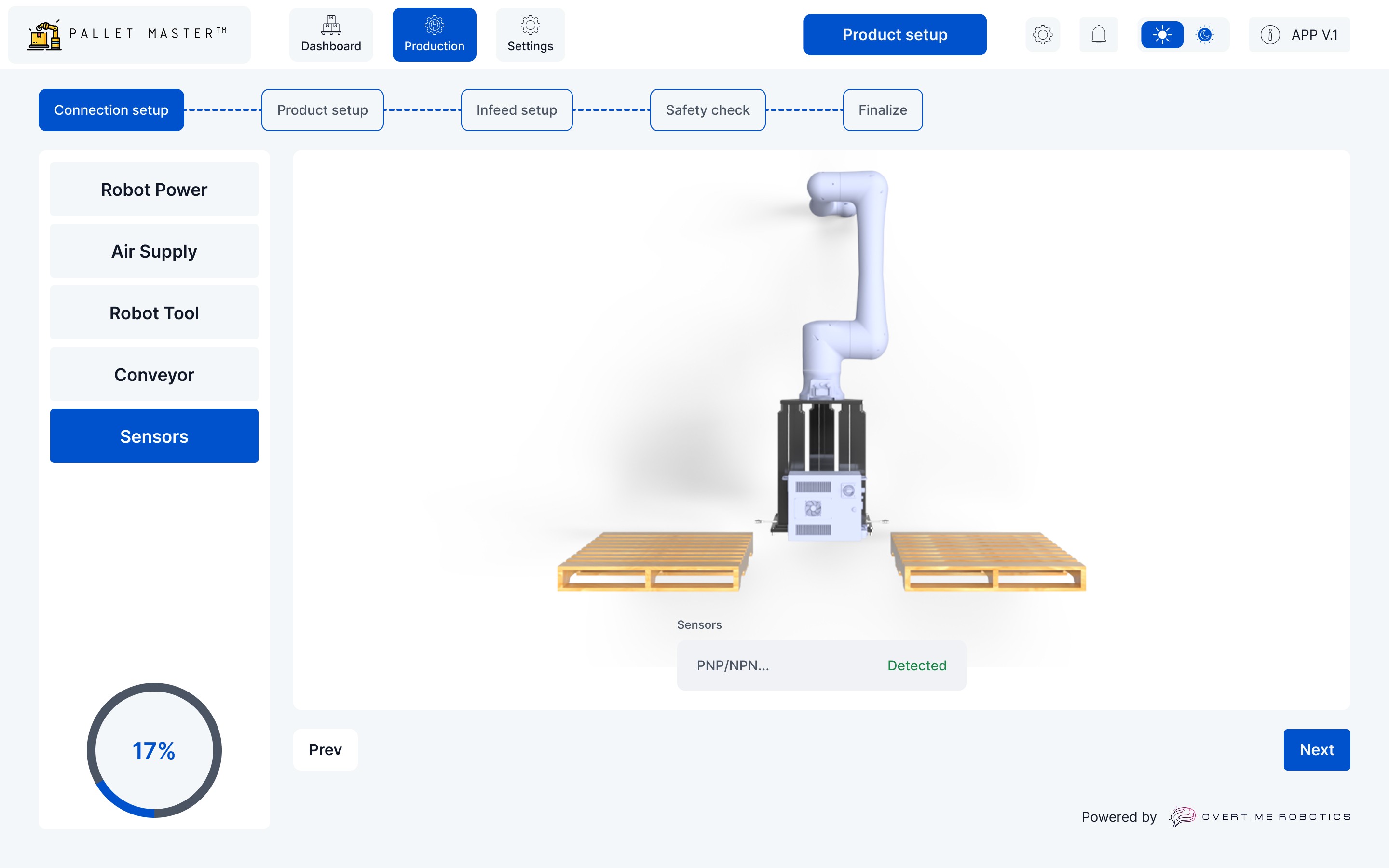Click the standalone gear settings icon

point(1042,35)
